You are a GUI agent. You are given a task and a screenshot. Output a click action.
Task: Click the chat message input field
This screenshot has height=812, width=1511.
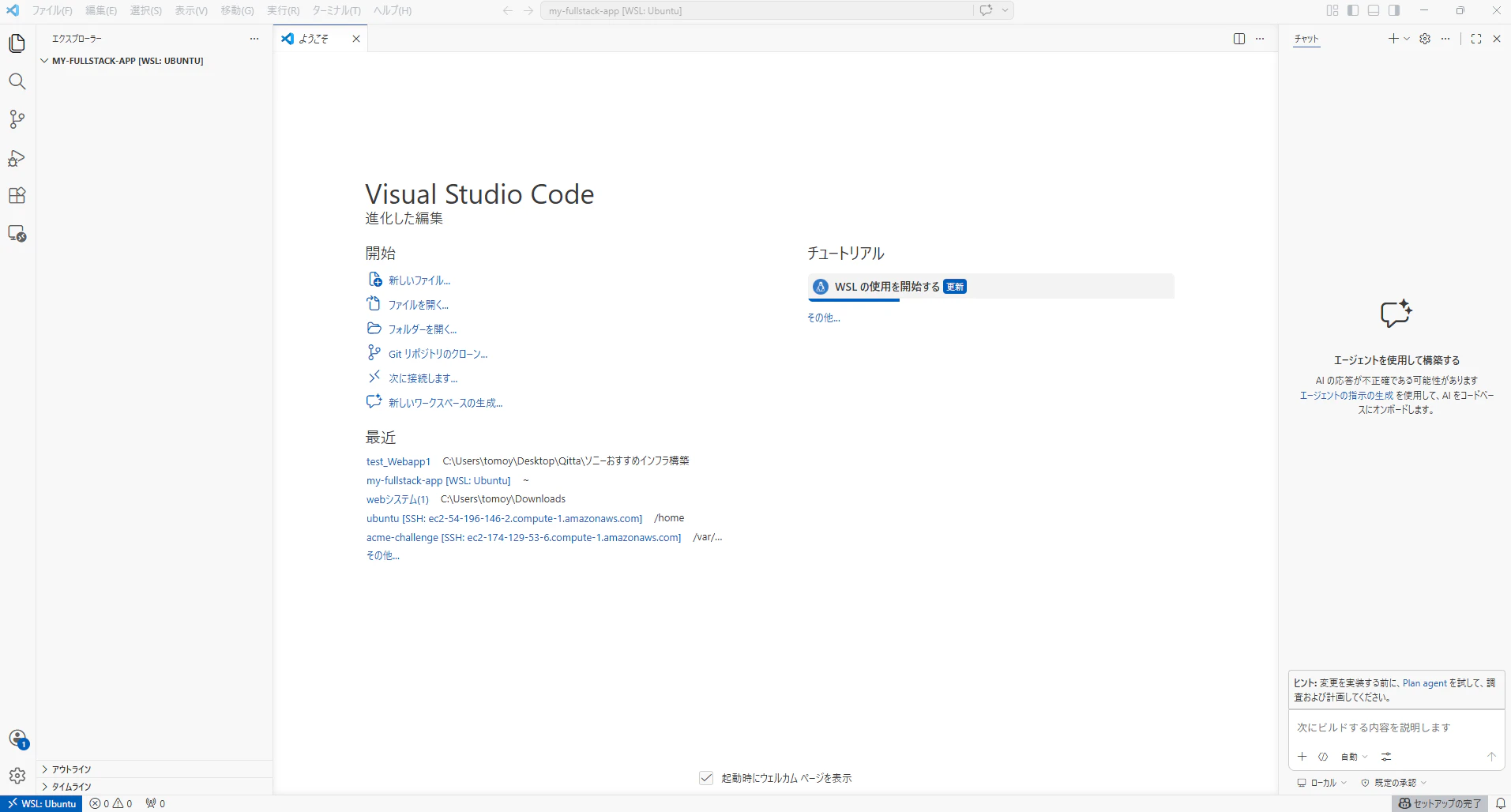click(x=1396, y=728)
